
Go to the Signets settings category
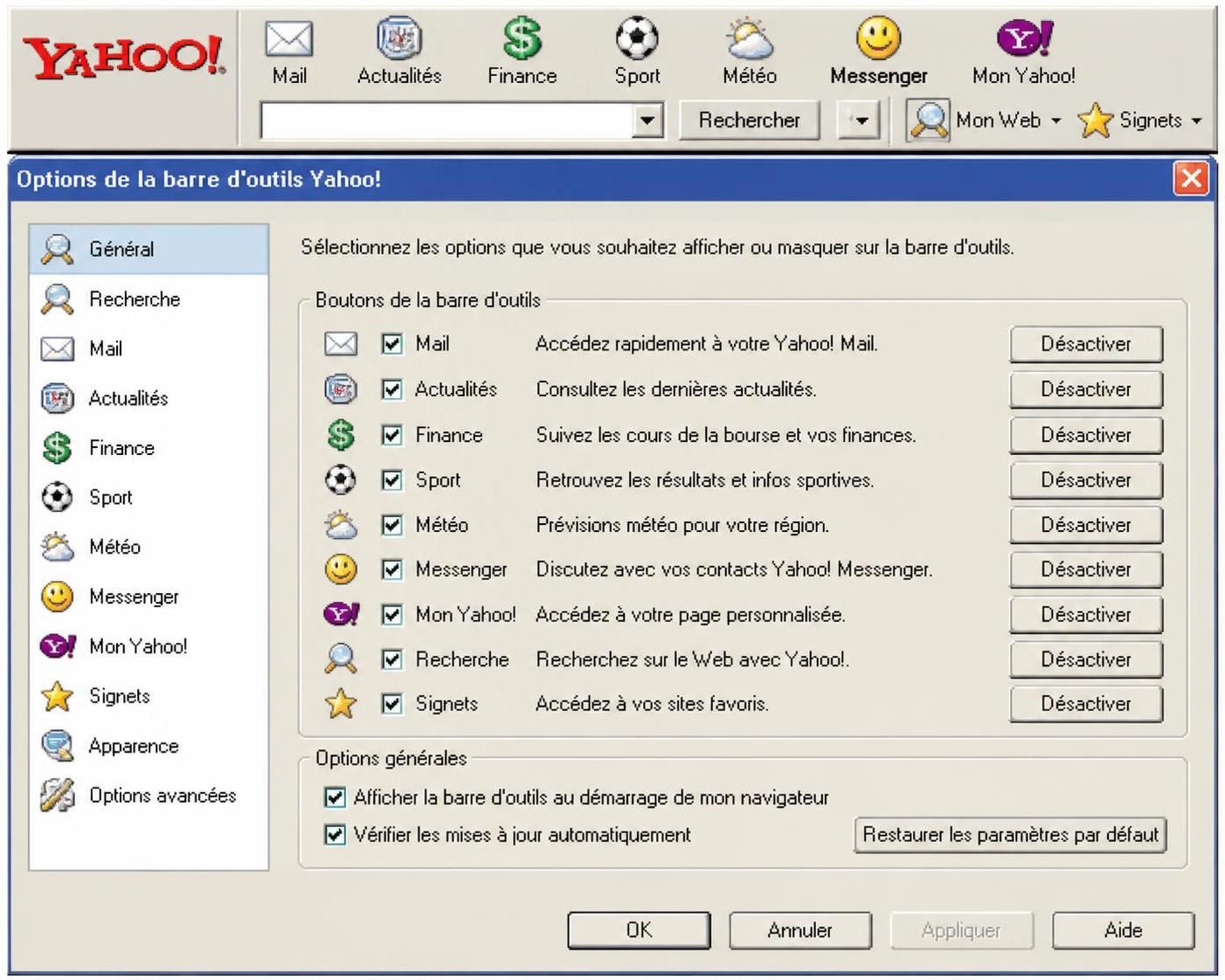[149, 696]
